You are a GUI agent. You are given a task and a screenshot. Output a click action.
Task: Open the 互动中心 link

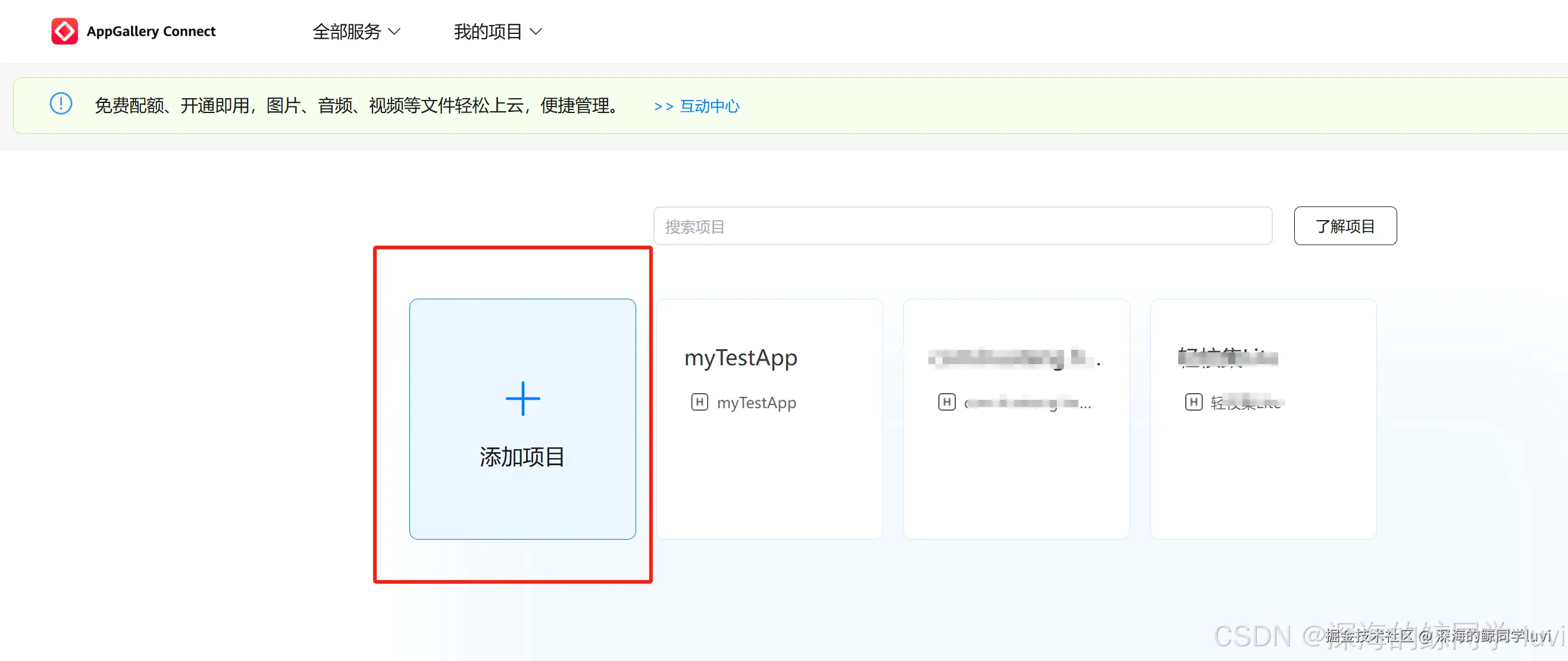pyautogui.click(x=709, y=106)
